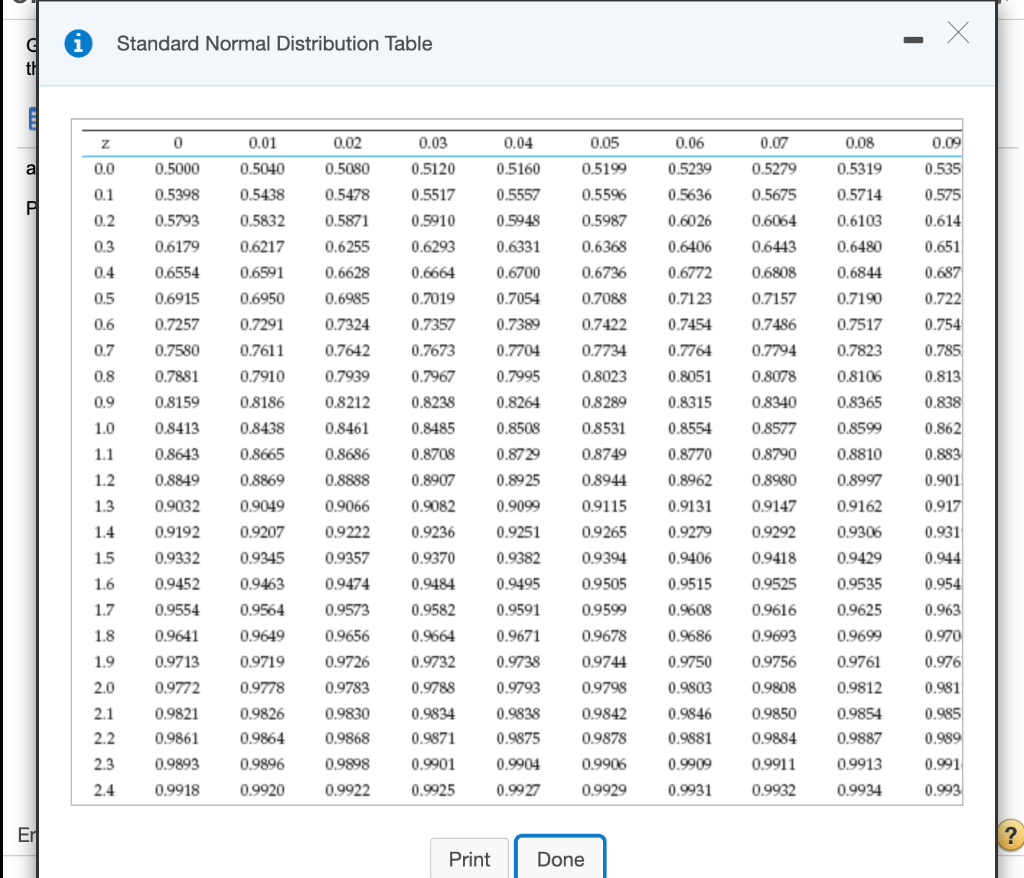The height and width of the screenshot is (878, 1024).
Task: Click table value 0.7019
Action: [434, 299]
